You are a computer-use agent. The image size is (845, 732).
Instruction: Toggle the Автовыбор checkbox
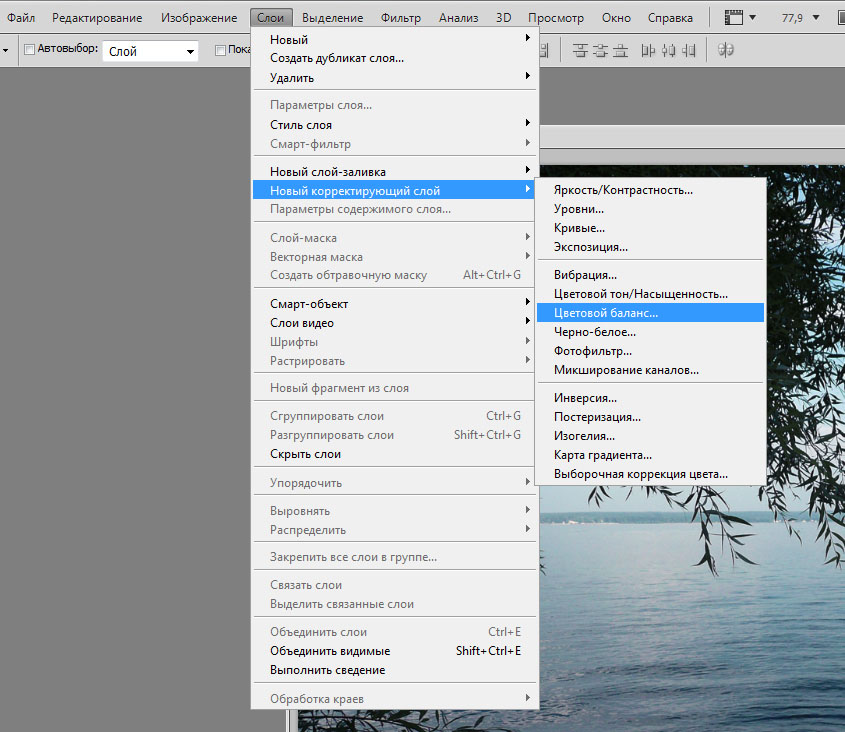point(30,50)
